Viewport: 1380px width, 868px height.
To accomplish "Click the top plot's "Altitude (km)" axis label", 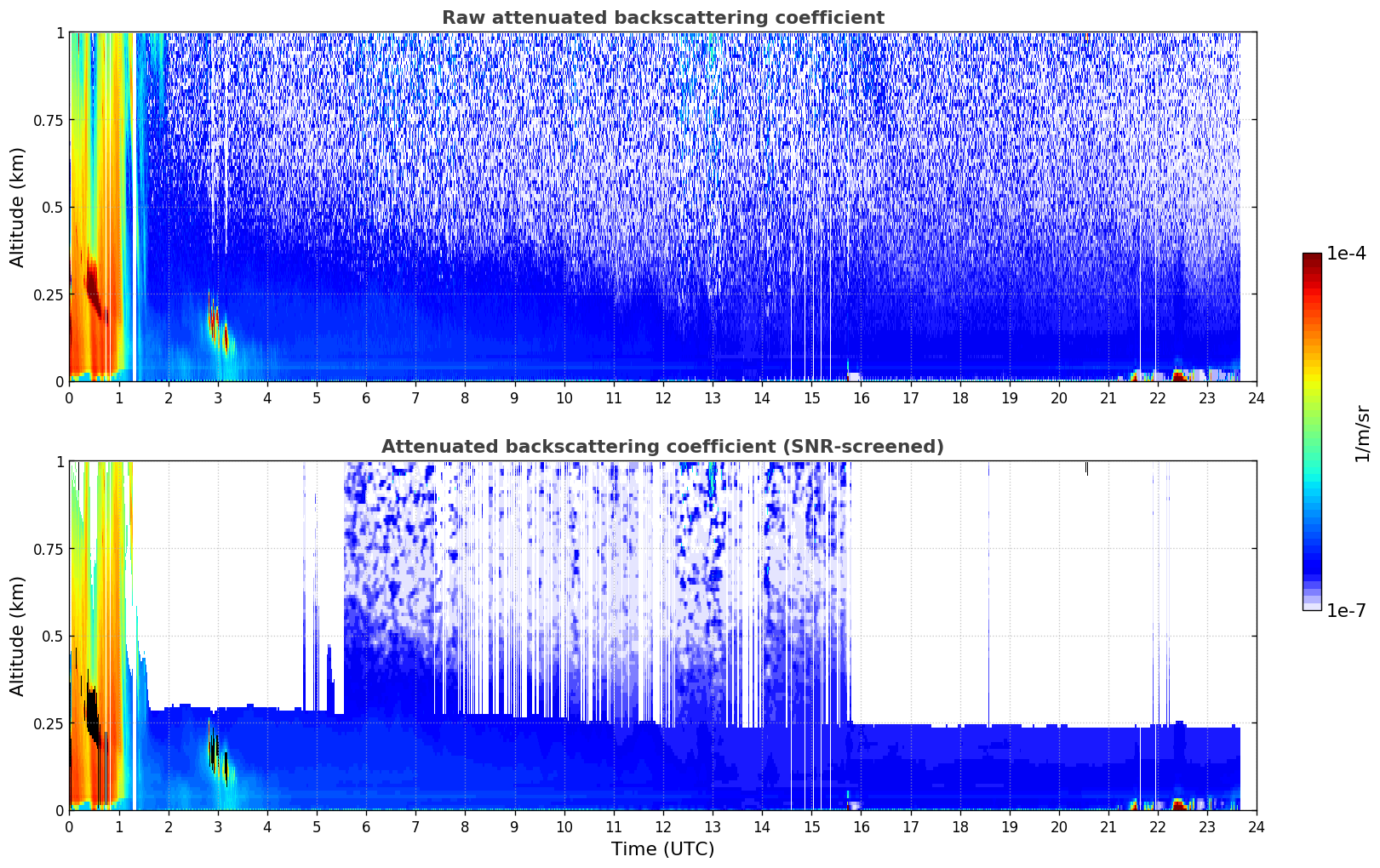I will coord(18,207).
